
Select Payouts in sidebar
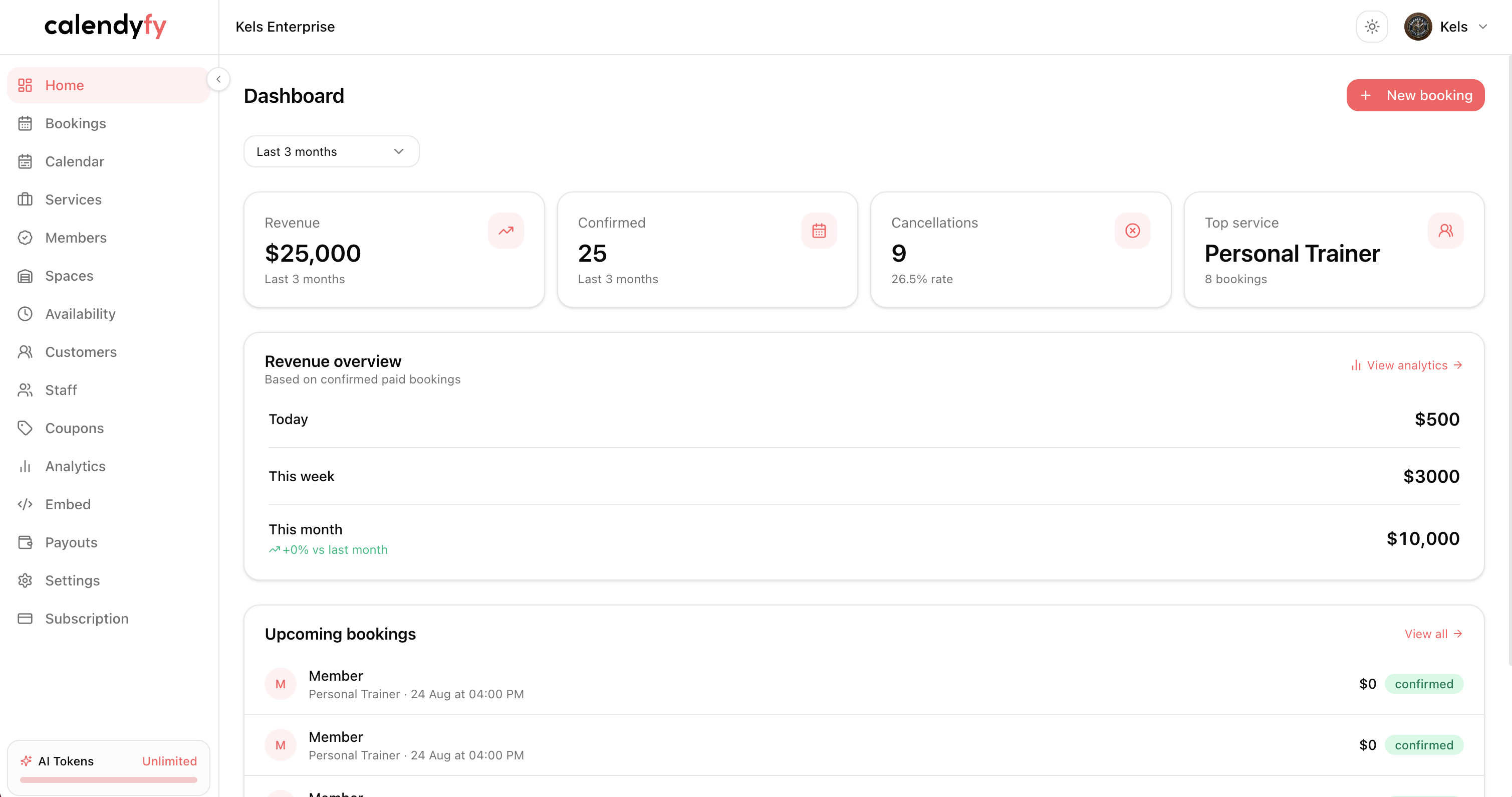(x=109, y=543)
